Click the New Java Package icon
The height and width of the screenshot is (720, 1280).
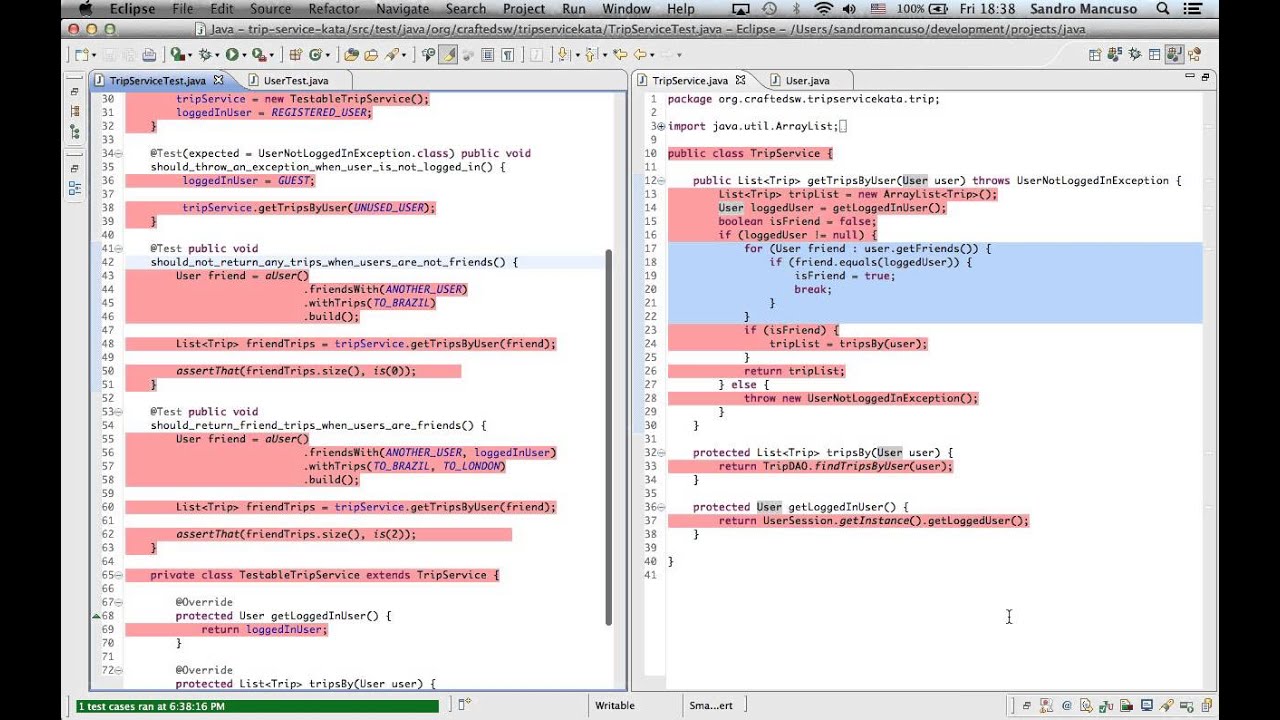[295, 55]
